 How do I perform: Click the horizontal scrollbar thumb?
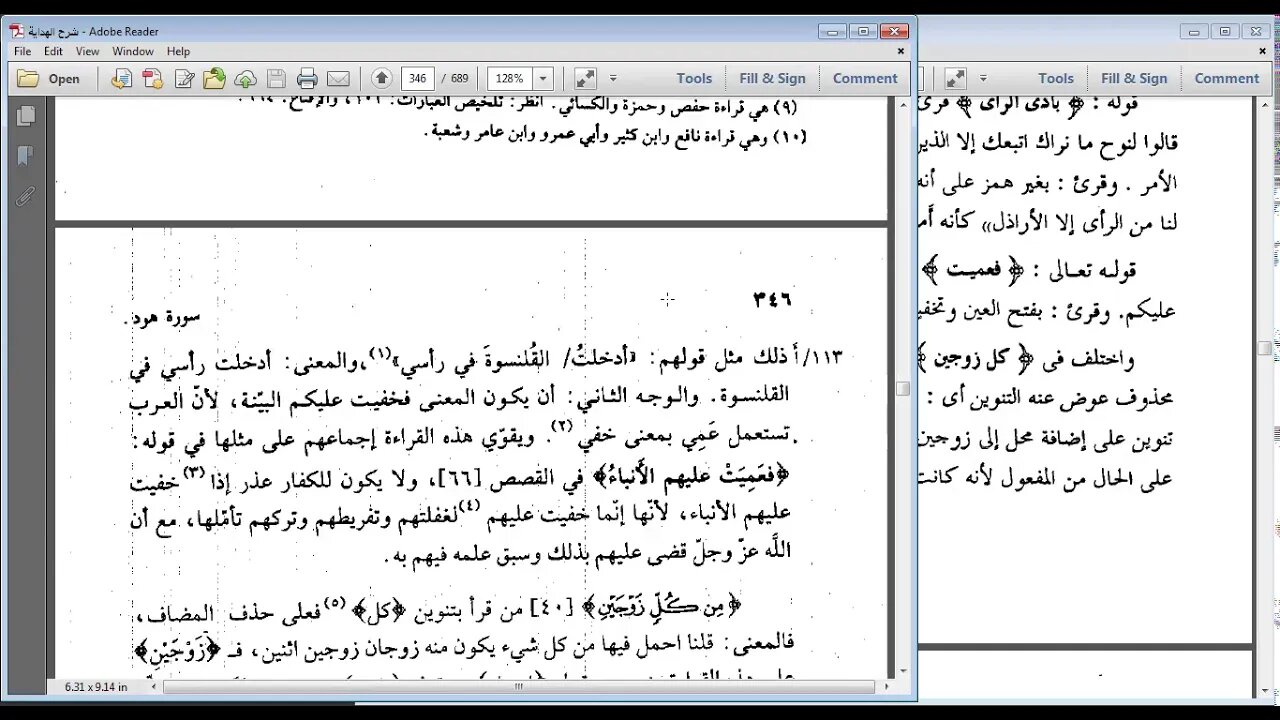(x=519, y=687)
